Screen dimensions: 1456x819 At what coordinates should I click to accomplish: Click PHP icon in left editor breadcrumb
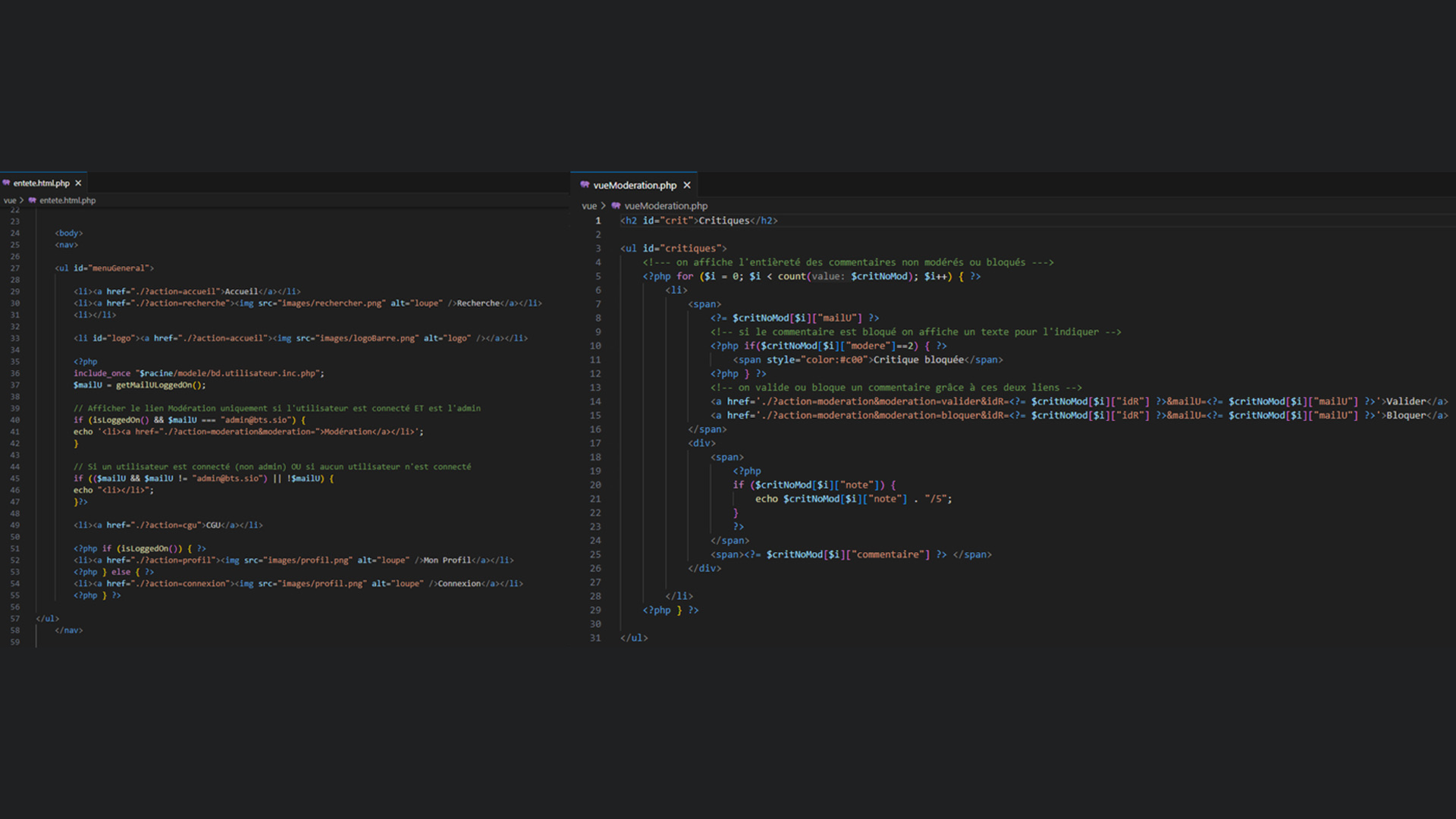click(x=33, y=200)
